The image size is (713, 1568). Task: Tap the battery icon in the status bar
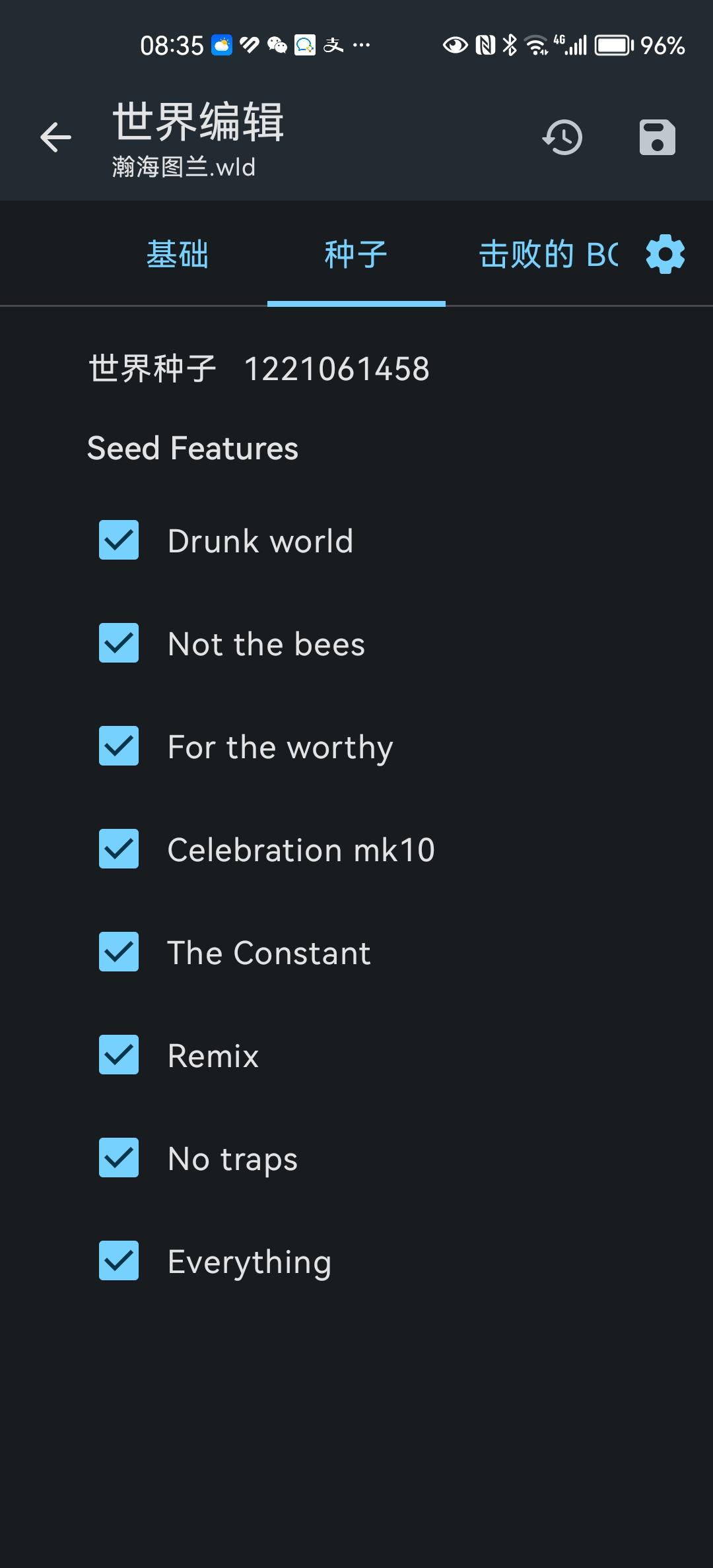coord(615,46)
